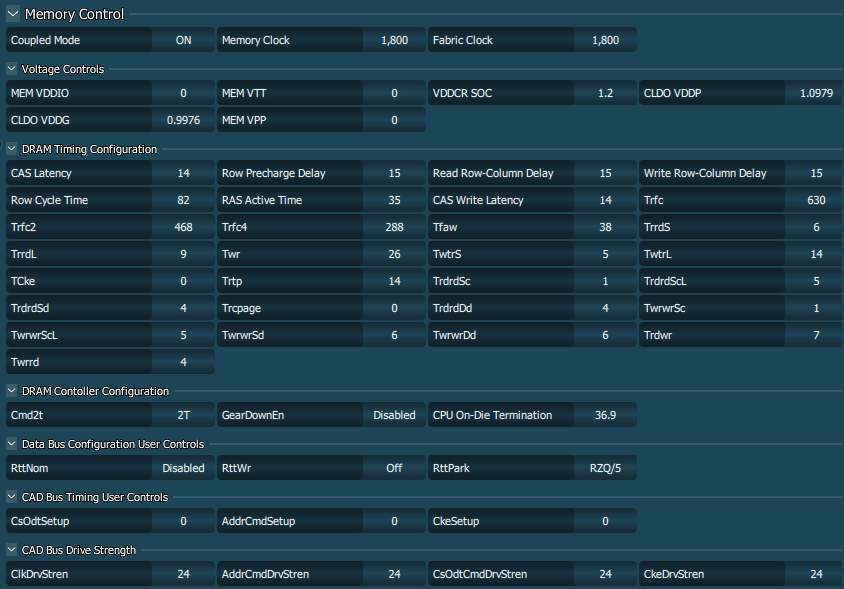Open the Cmd2t 2T value selector

pyautogui.click(x=183, y=415)
